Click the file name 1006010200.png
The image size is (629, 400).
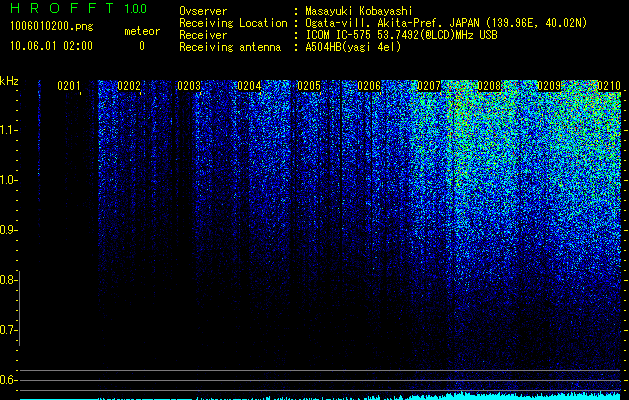point(52,27)
